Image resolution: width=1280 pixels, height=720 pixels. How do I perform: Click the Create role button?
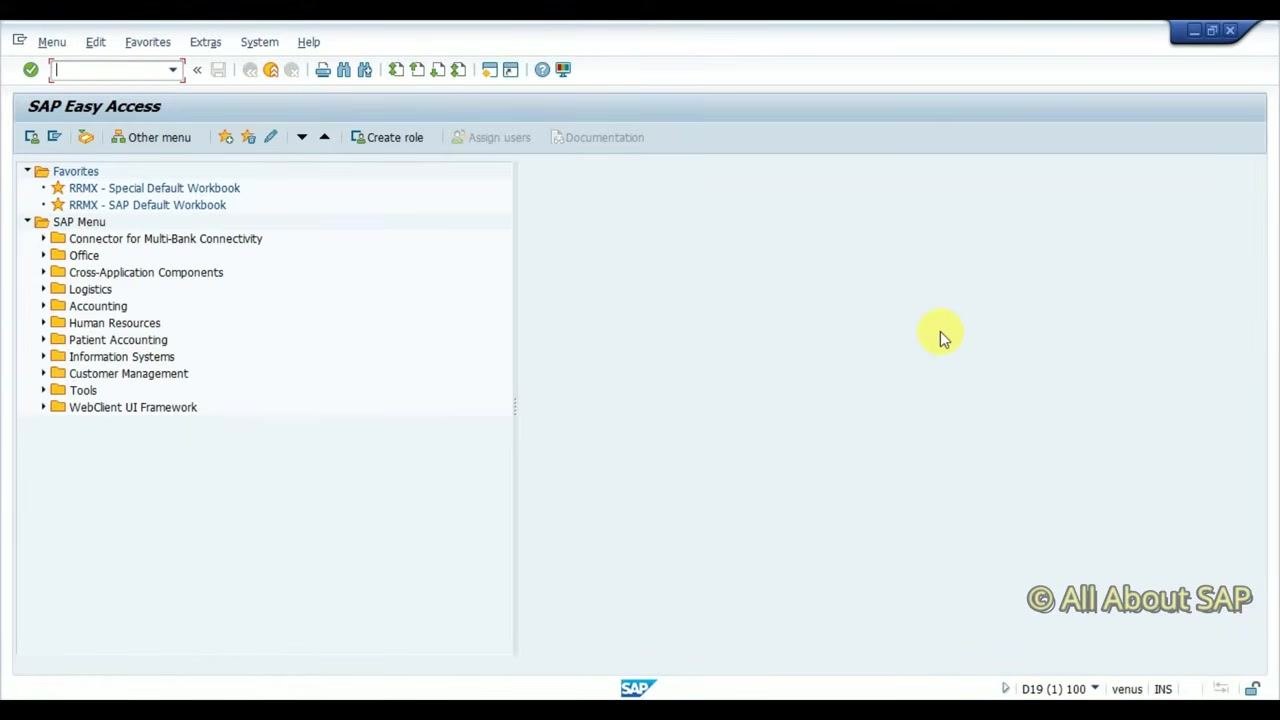click(x=387, y=137)
